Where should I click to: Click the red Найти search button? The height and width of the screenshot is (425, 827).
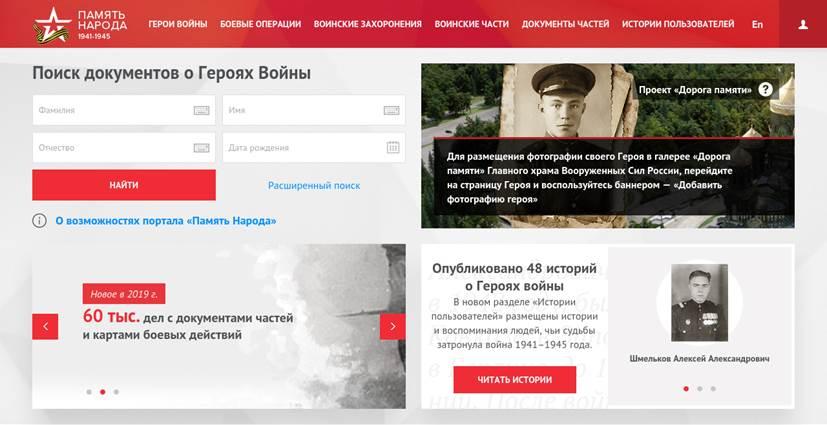[124, 185]
